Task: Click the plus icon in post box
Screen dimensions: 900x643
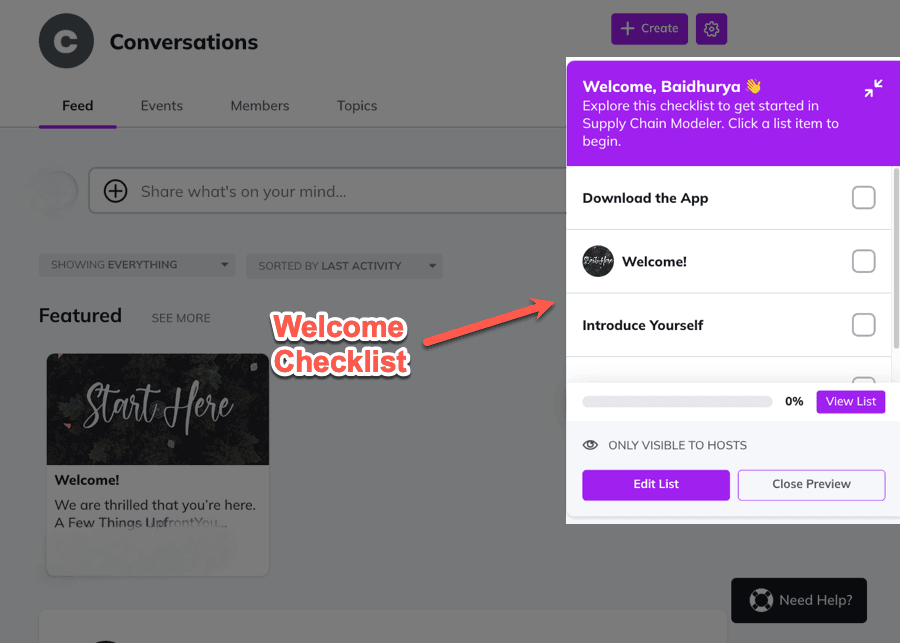Action: (x=116, y=191)
